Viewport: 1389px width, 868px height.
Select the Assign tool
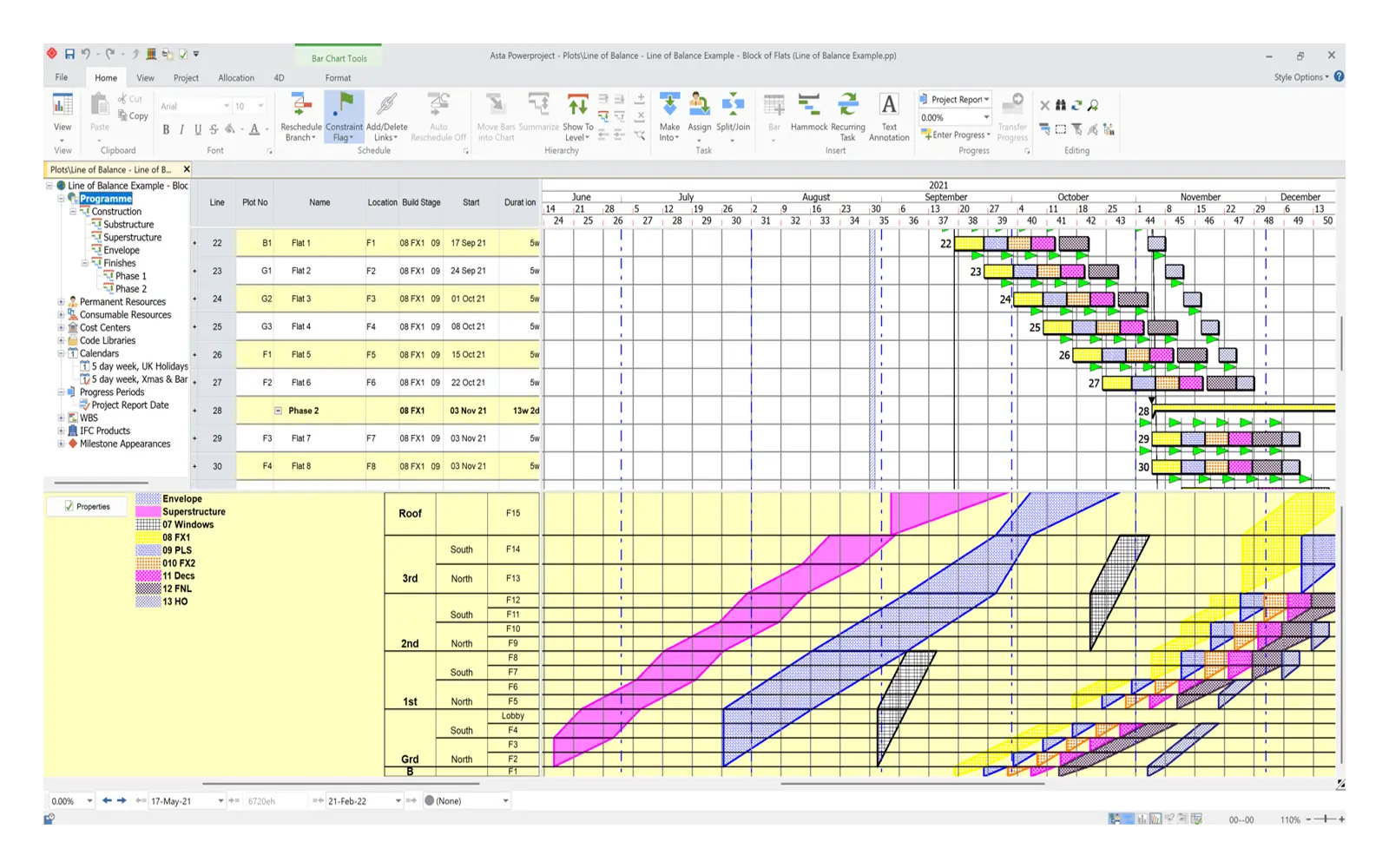[701, 115]
